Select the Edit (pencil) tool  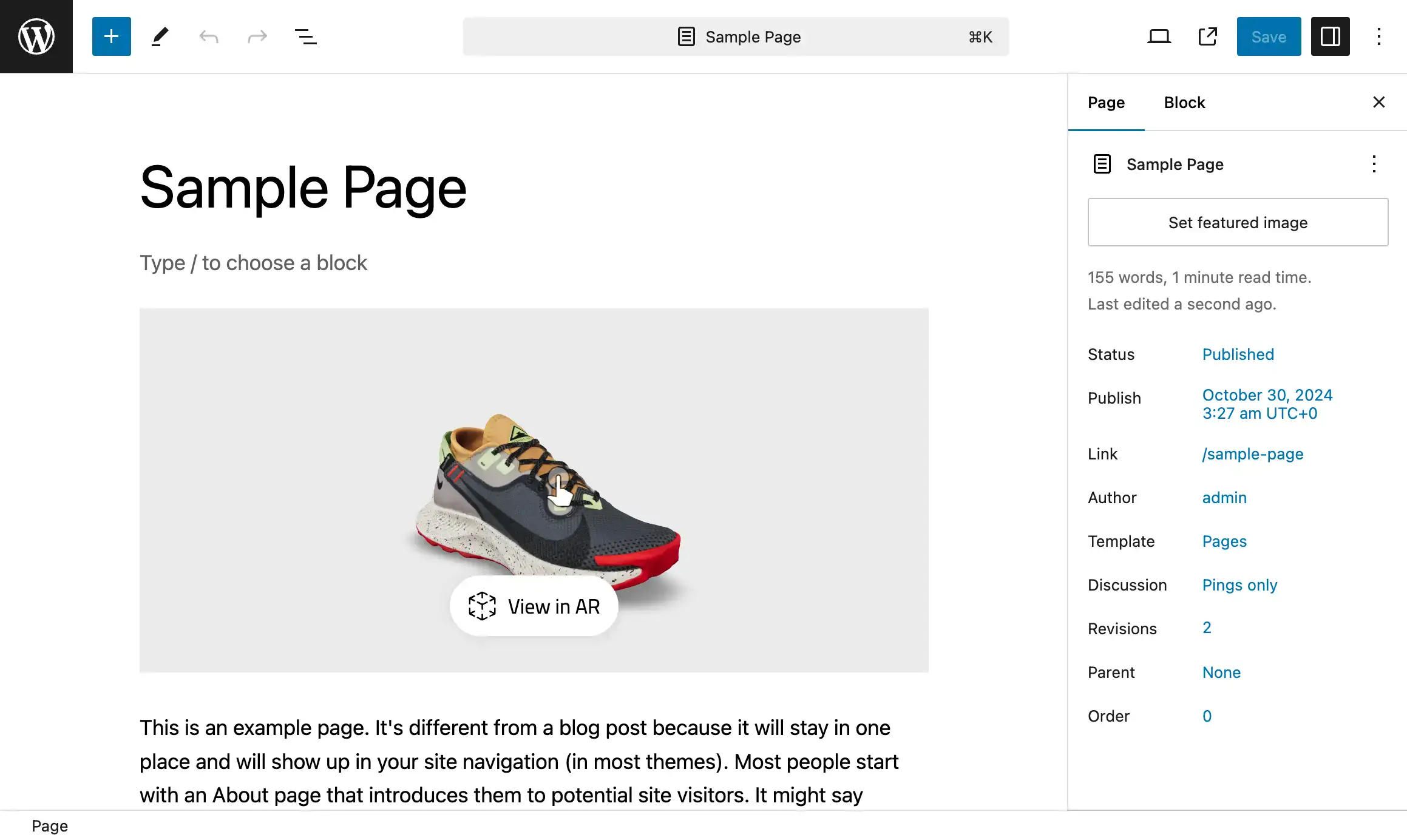[159, 36]
